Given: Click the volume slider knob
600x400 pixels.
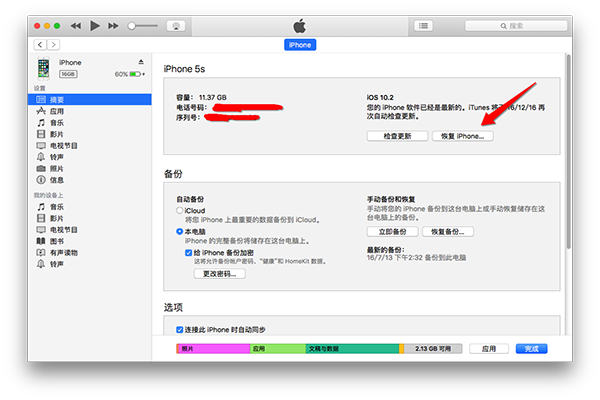Looking at the screenshot, I should pyautogui.click(x=132, y=26).
